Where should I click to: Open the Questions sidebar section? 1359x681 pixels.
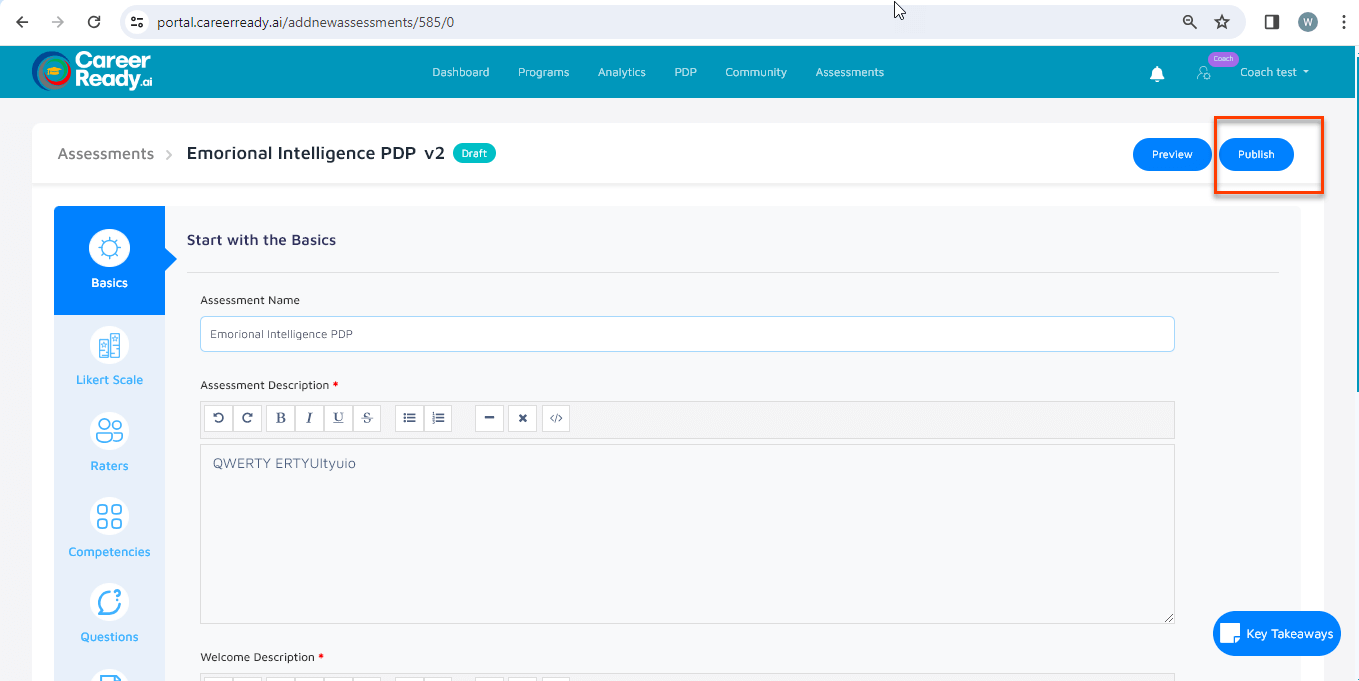coord(109,602)
